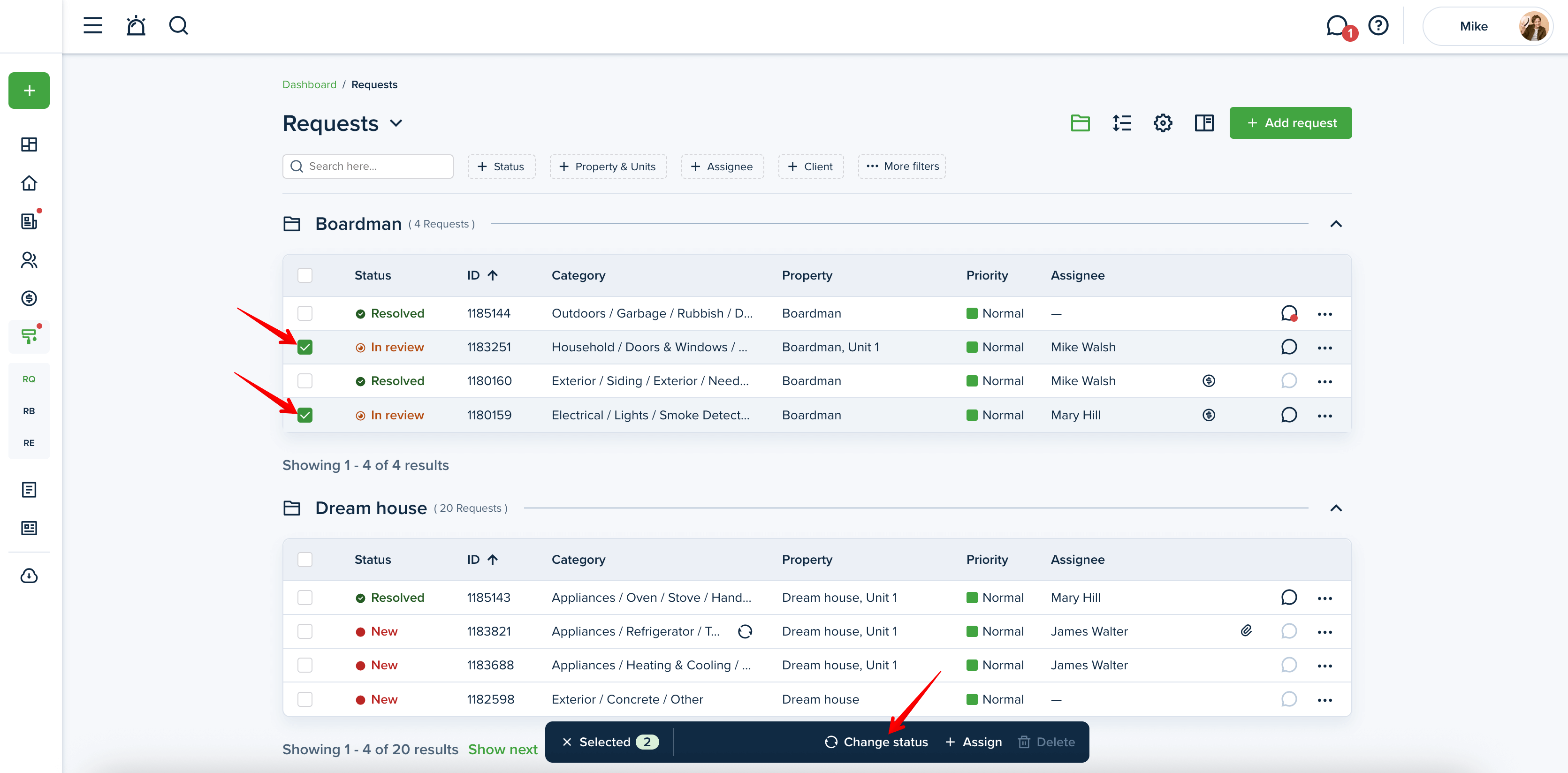This screenshot has width=1568, height=773.
Task: Open the chat messages icon with badge
Action: coord(1337,26)
